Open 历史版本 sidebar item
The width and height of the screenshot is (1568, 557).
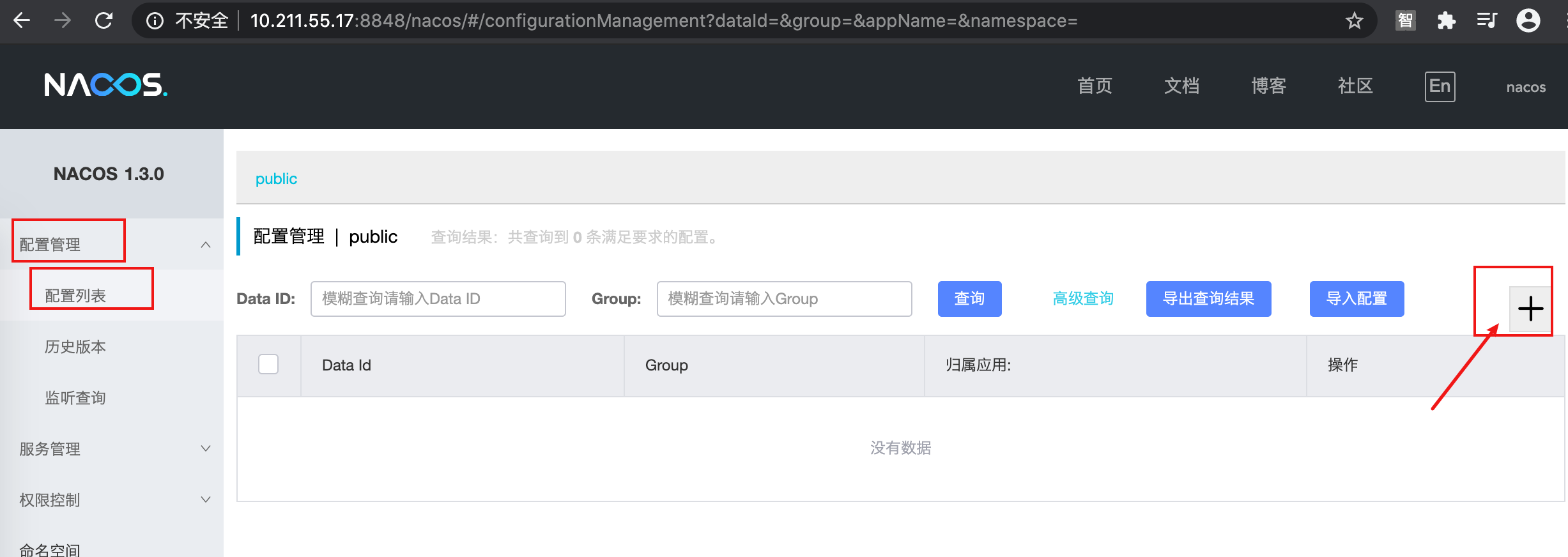coord(75,347)
